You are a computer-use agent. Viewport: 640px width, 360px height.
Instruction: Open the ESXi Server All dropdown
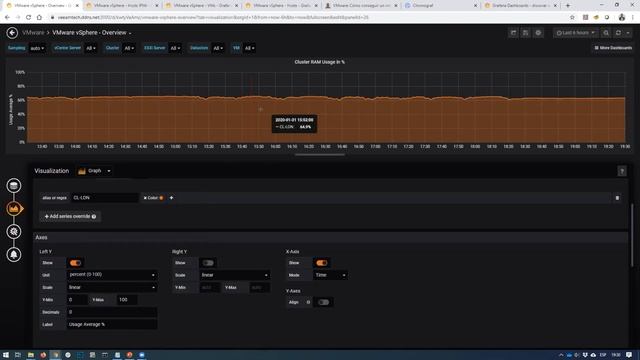pyautogui.click(x=175, y=48)
